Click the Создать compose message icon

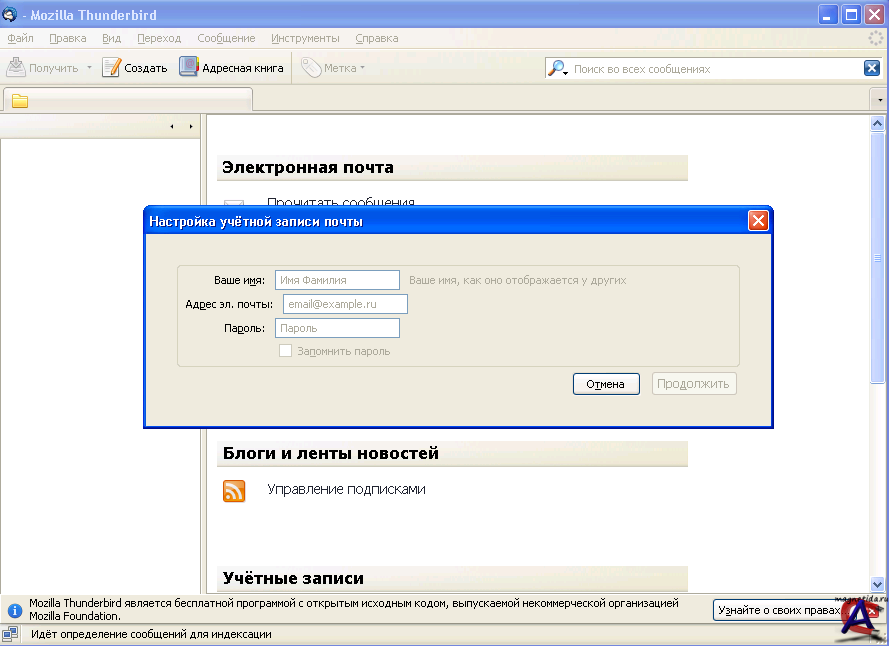click(x=112, y=68)
